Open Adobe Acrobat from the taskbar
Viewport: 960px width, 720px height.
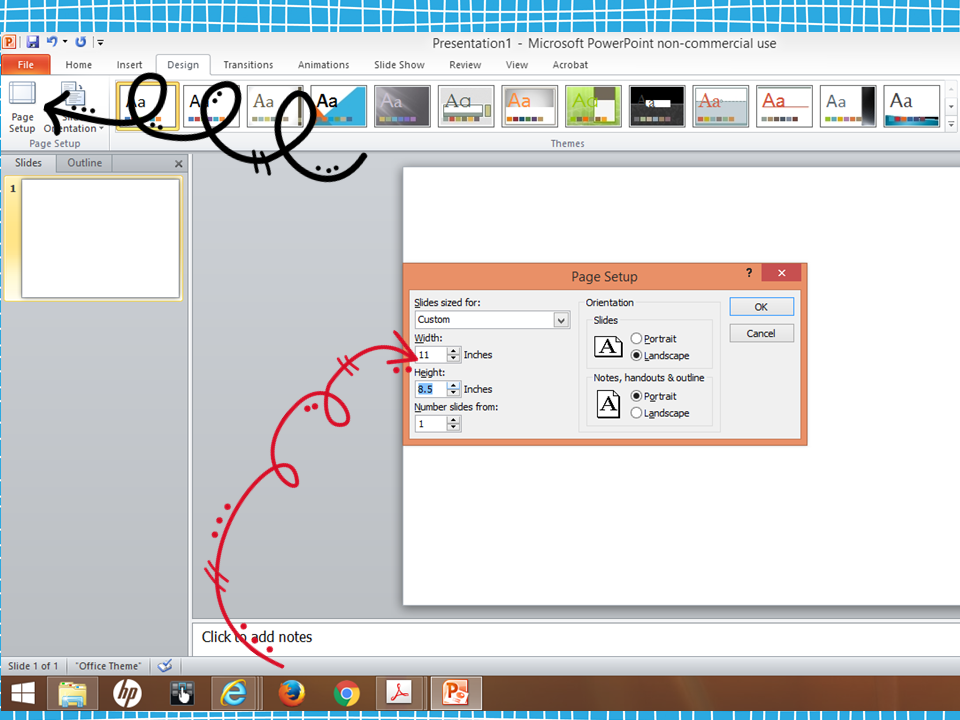coord(400,694)
